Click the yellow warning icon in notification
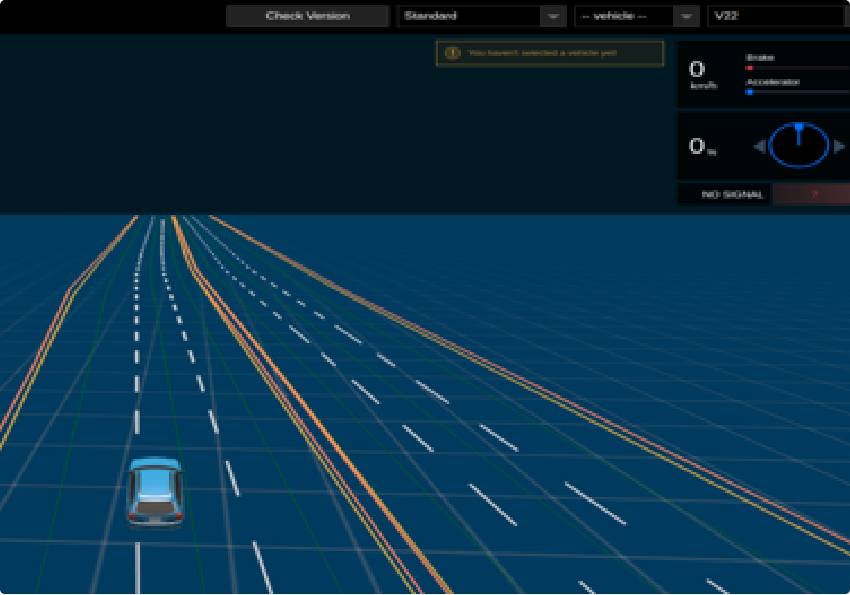This screenshot has height=595, width=850. [x=453, y=53]
